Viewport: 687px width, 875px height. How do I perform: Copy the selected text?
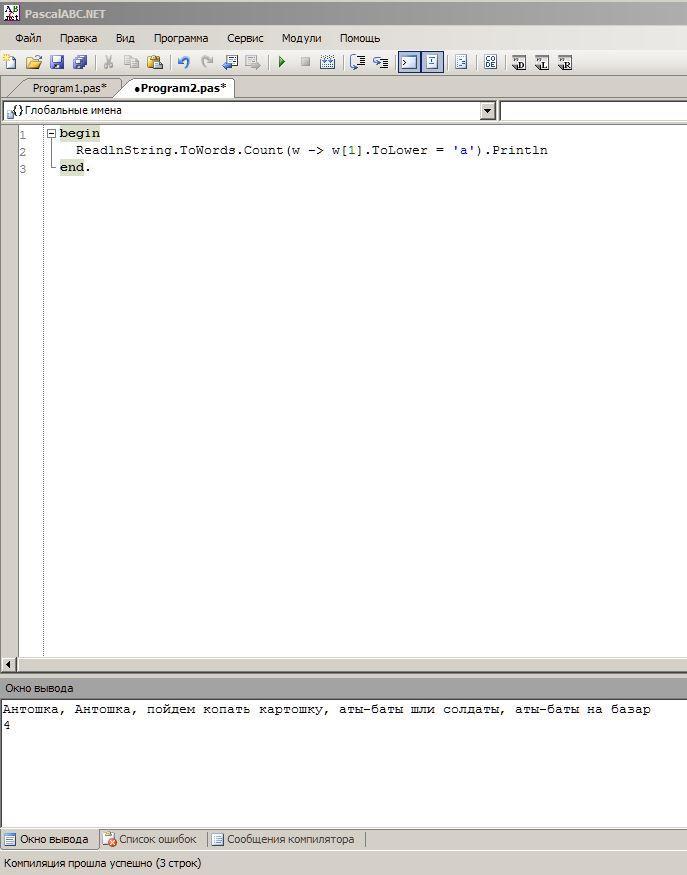[131, 62]
